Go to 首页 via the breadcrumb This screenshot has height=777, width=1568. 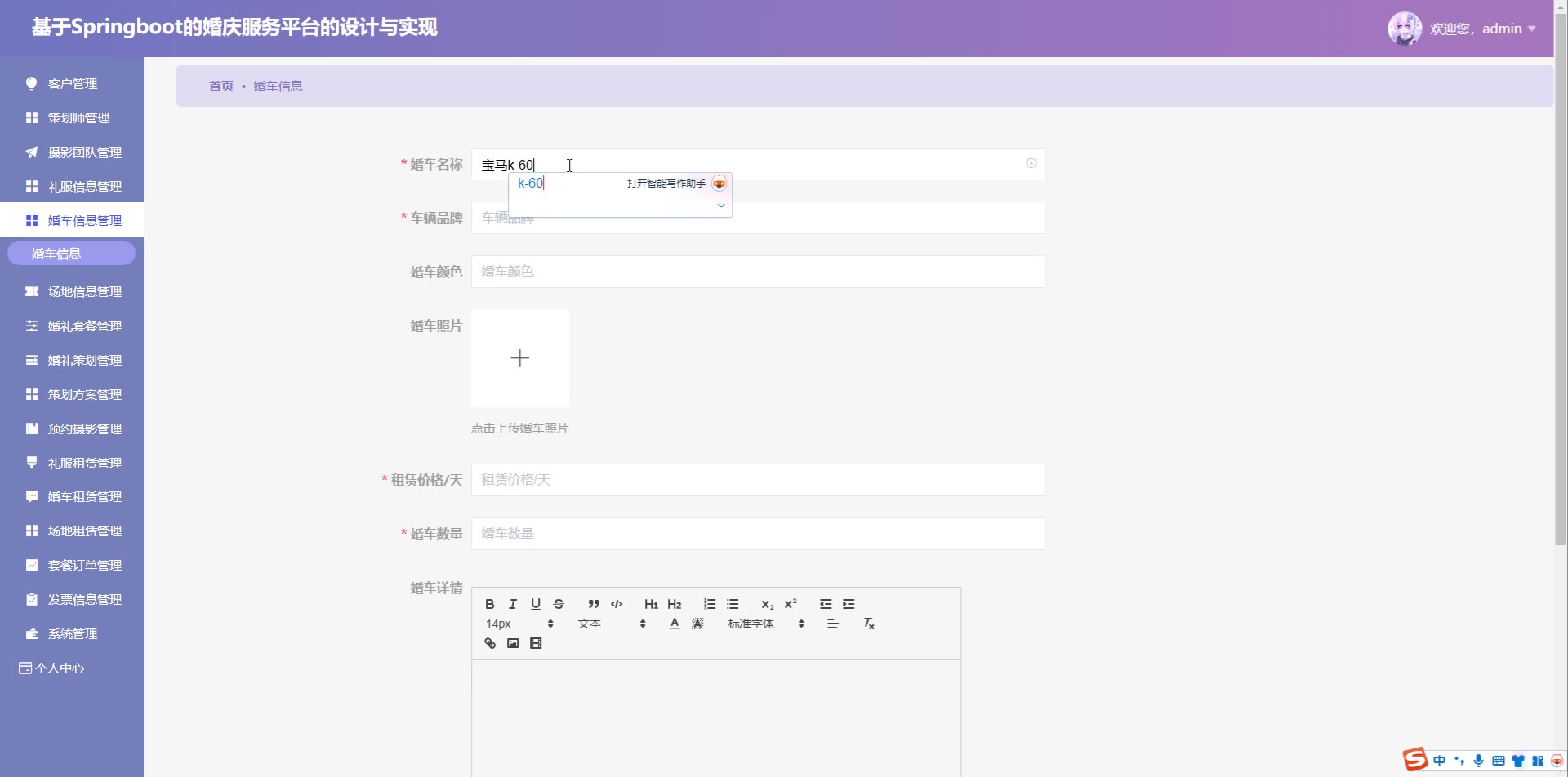click(x=220, y=86)
